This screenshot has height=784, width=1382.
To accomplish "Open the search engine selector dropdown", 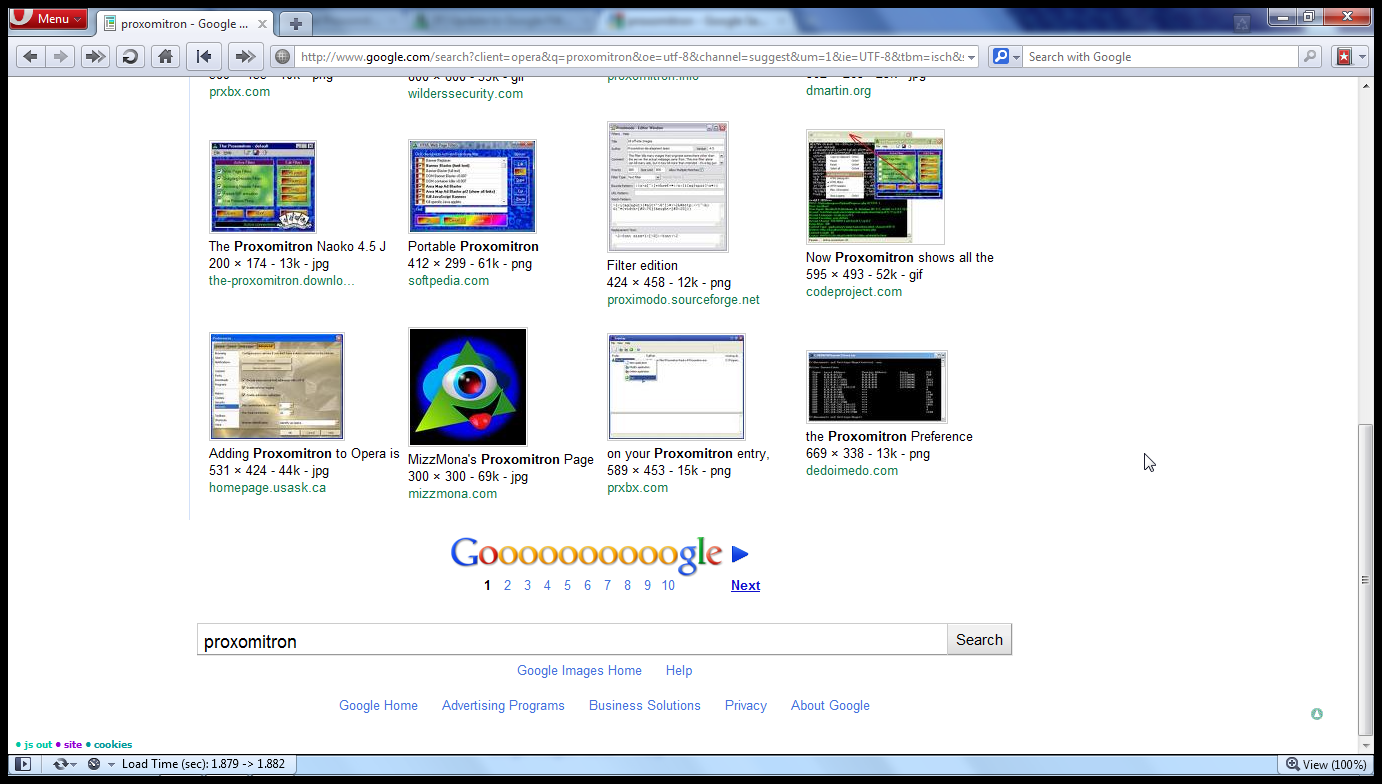I will point(1004,57).
